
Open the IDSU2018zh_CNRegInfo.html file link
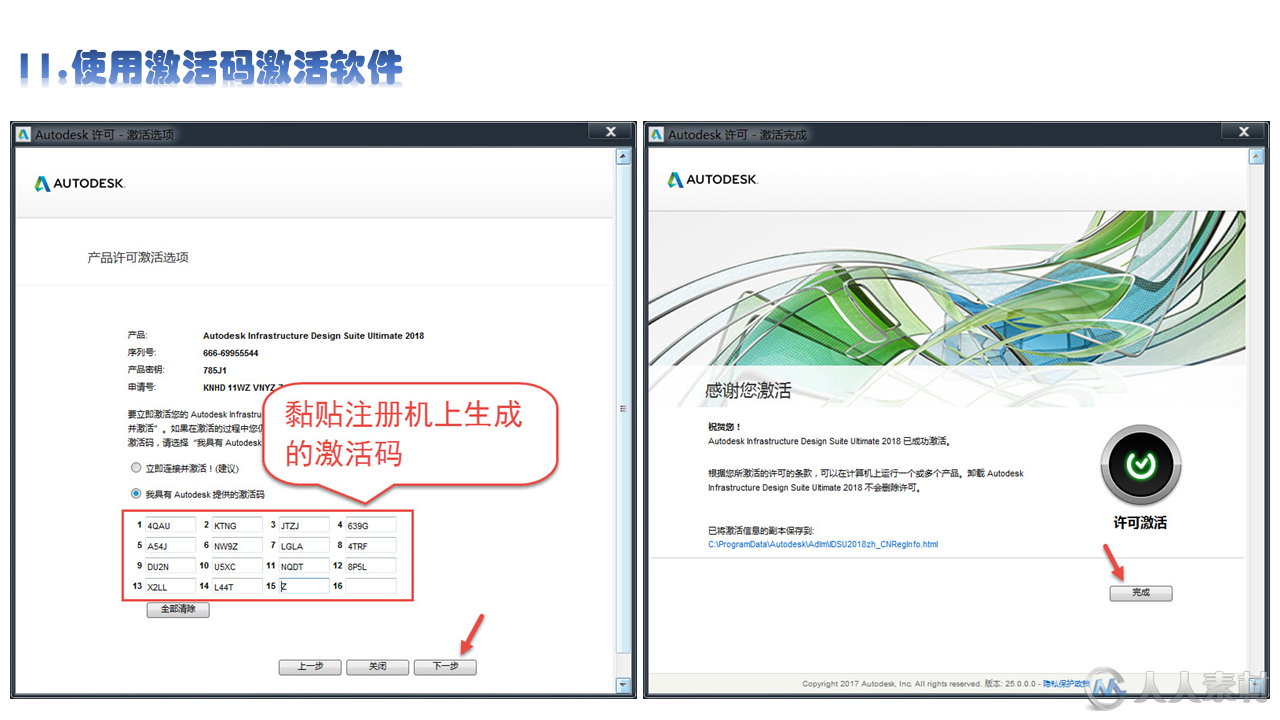pyautogui.click(x=823, y=544)
